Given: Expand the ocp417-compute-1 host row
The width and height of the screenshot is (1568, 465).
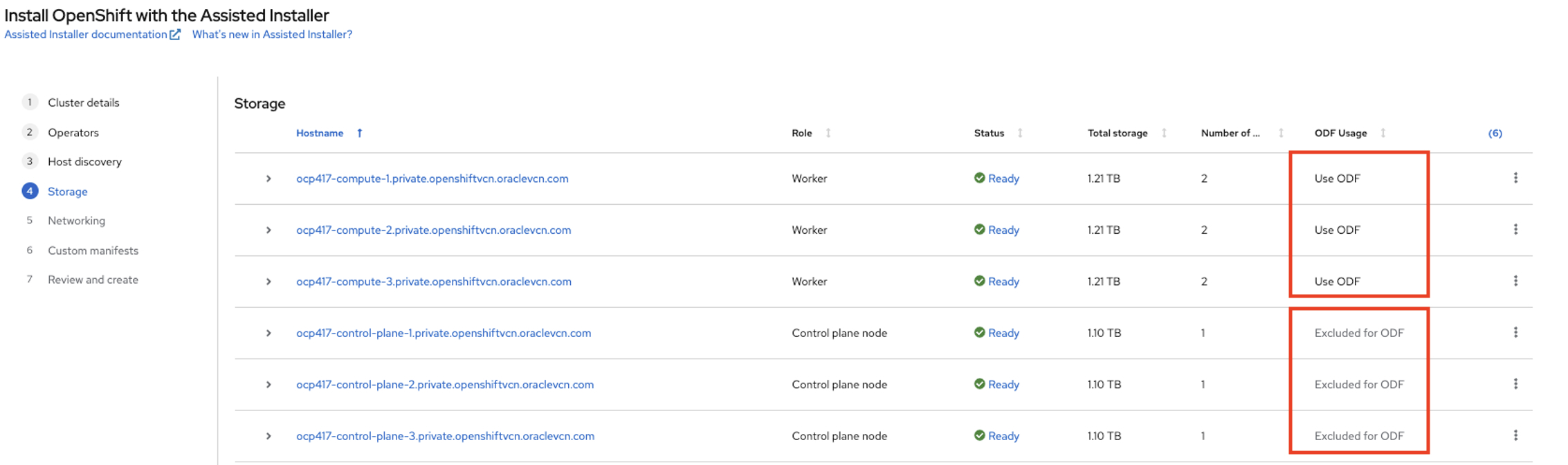Looking at the screenshot, I should pyautogui.click(x=268, y=179).
